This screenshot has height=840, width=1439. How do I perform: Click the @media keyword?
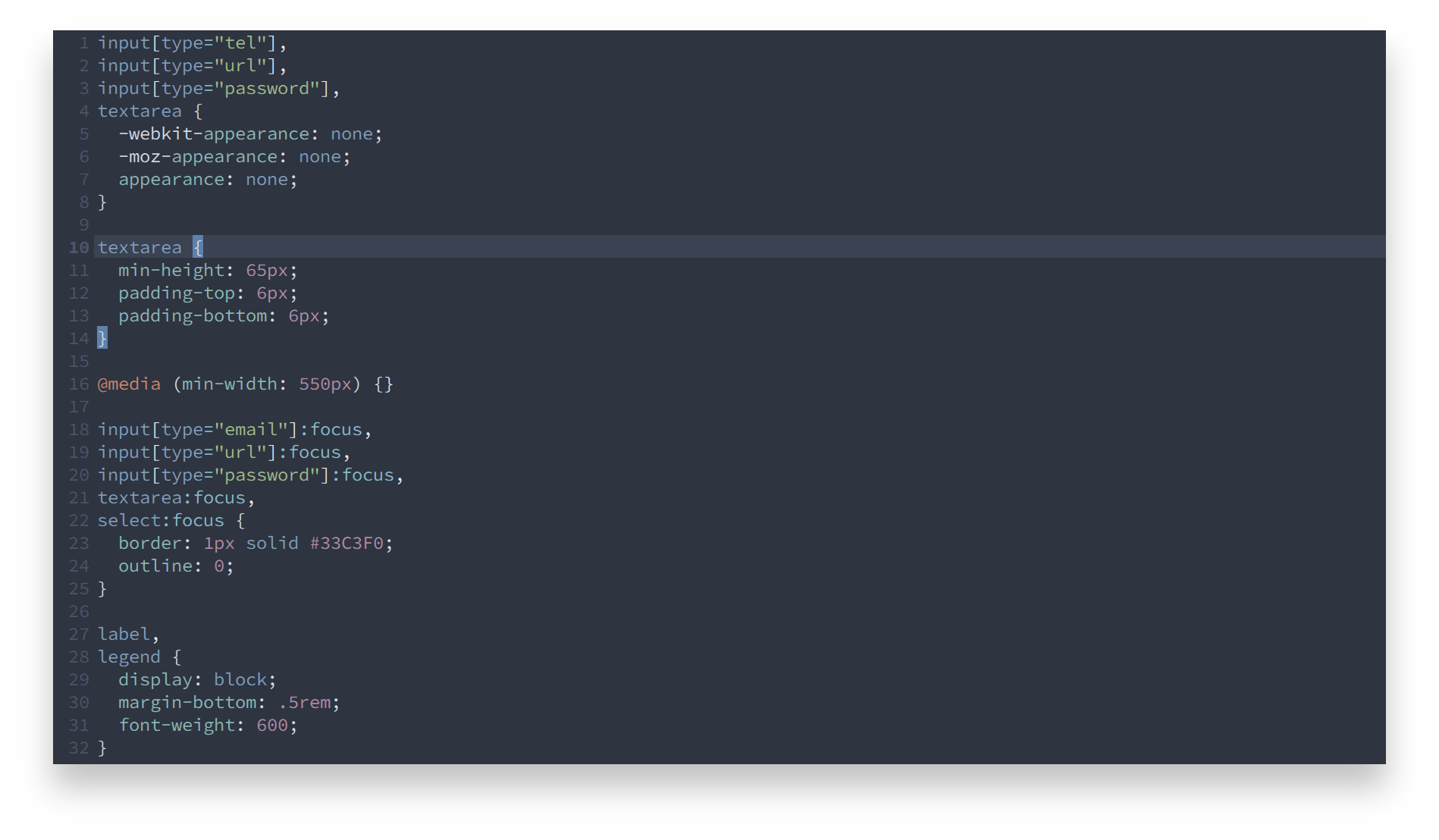[129, 384]
